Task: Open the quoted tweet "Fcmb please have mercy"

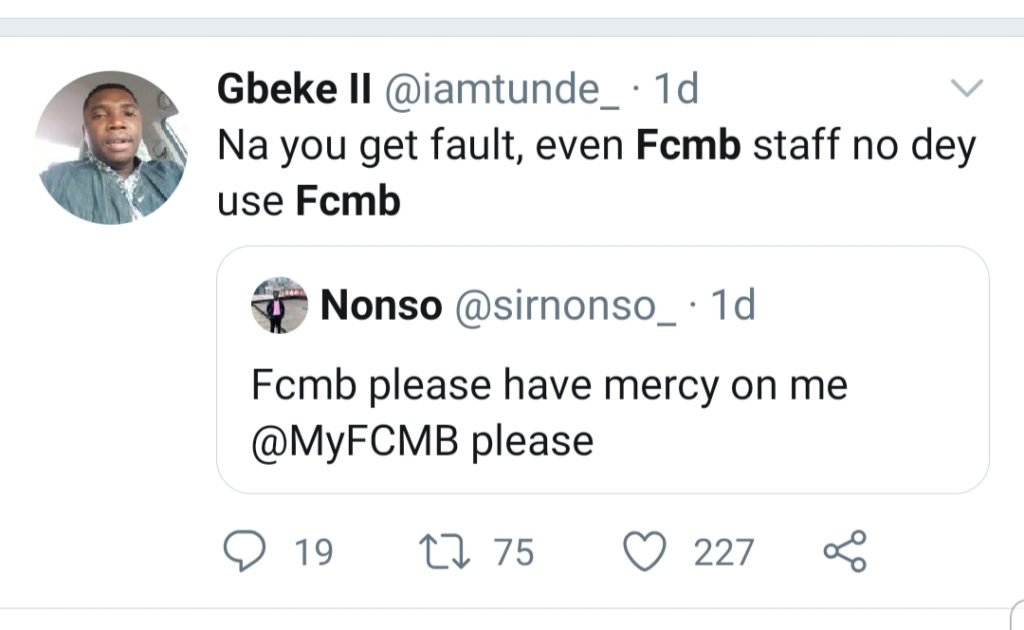Action: [x=548, y=386]
